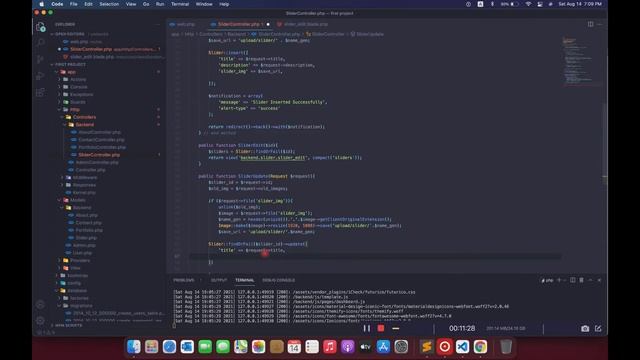Open the Help menu

(224, 4)
